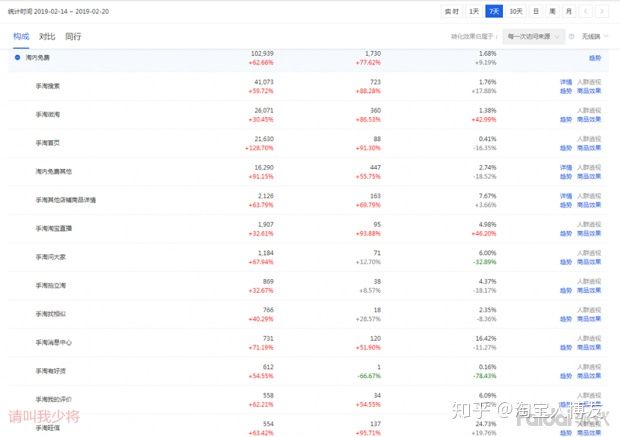Open 趋势 link for 手淘首页
This screenshot has height=437, width=620.
click(566, 148)
